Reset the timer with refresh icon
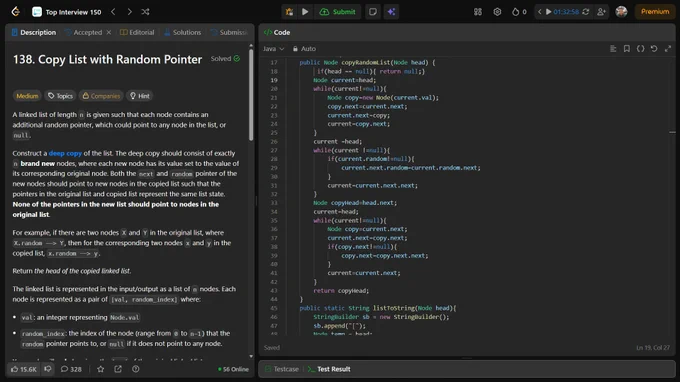Screen dimensions: 680x382 (586, 12)
